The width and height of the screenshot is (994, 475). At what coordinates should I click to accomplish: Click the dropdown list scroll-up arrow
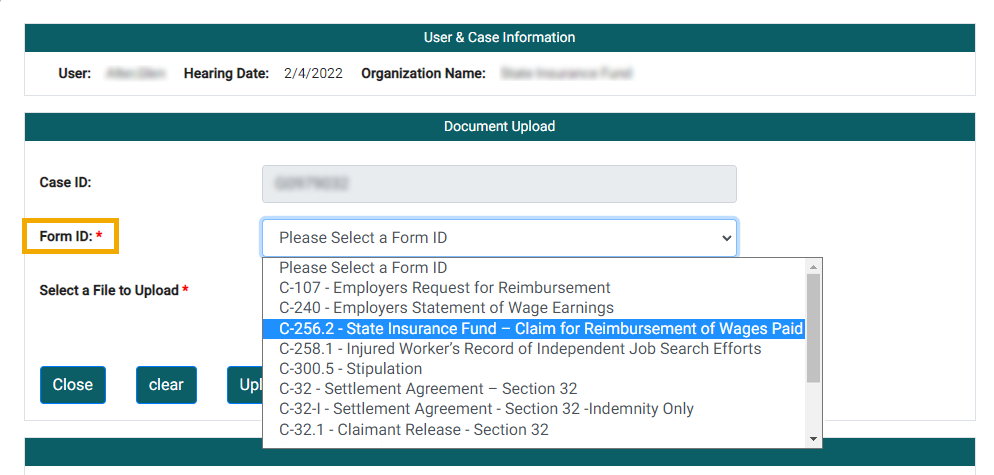click(813, 267)
